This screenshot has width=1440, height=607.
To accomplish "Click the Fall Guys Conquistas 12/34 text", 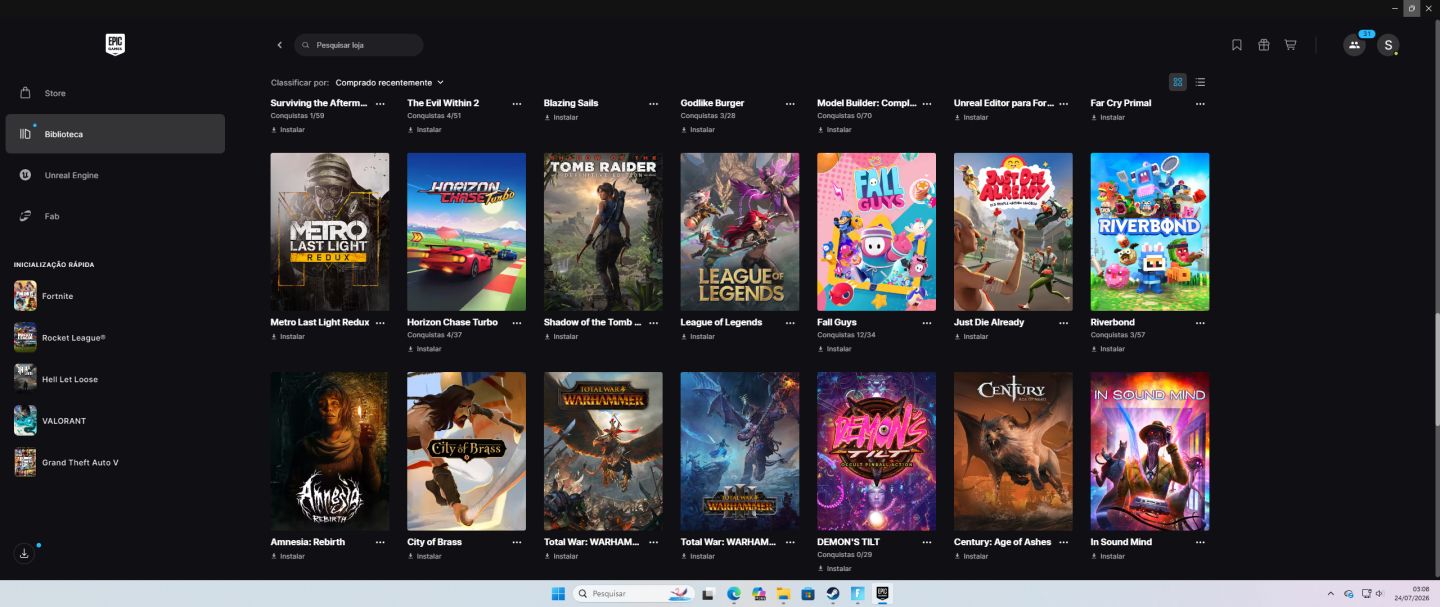I will [x=846, y=335].
